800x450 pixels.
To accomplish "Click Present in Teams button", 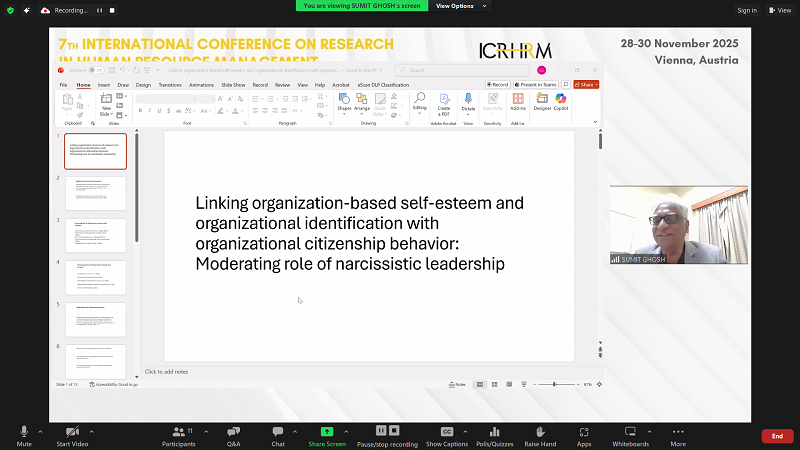I will [x=536, y=85].
